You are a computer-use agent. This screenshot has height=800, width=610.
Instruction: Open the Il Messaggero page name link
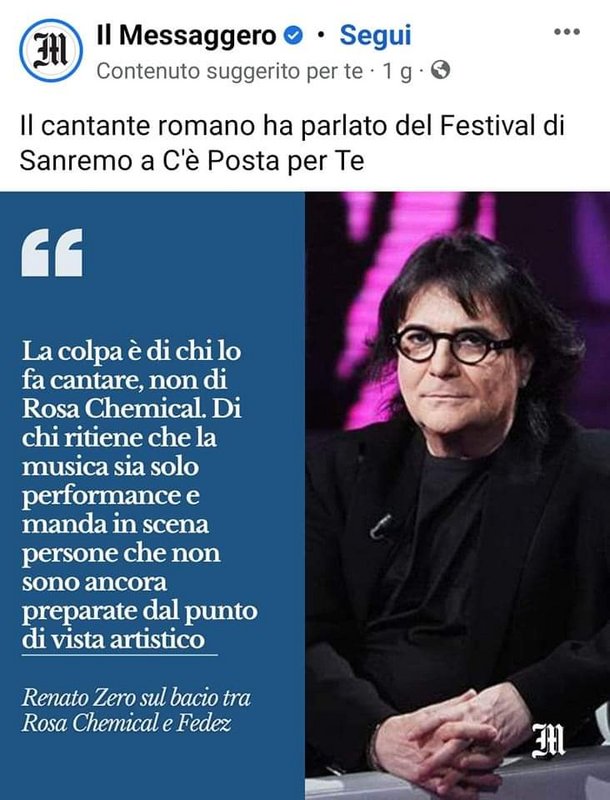point(186,36)
